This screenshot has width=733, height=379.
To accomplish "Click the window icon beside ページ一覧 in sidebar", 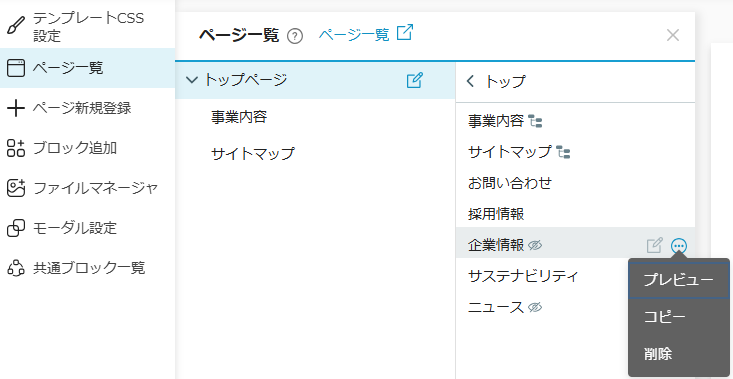I will (x=16, y=68).
